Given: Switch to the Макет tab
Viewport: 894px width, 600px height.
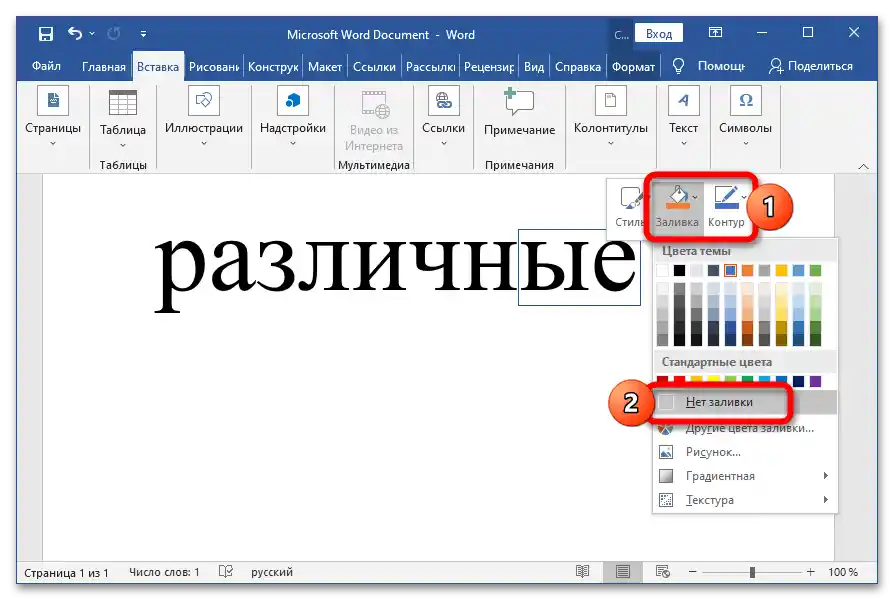Looking at the screenshot, I should (x=325, y=67).
